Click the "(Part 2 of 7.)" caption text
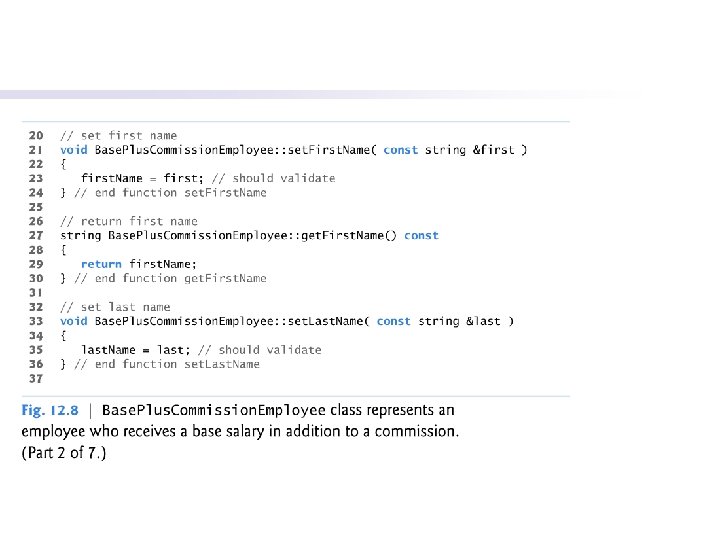 pos(63,453)
